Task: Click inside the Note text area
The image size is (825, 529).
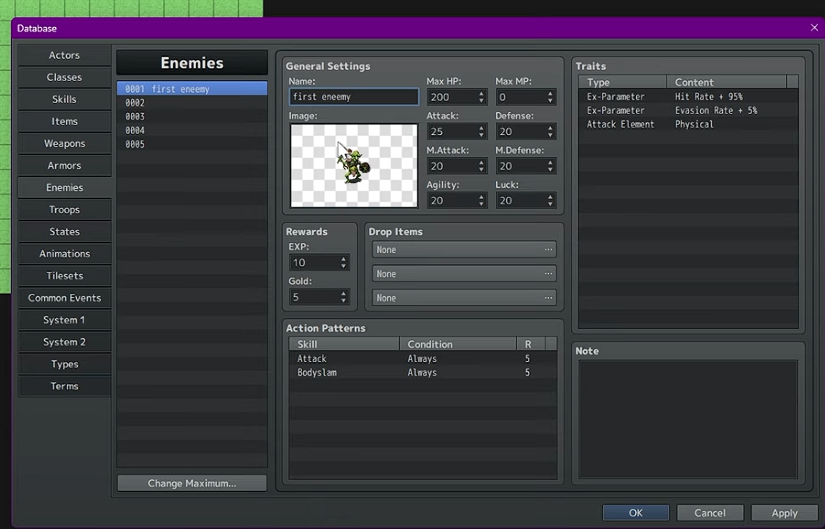Action: pyautogui.click(x=687, y=419)
